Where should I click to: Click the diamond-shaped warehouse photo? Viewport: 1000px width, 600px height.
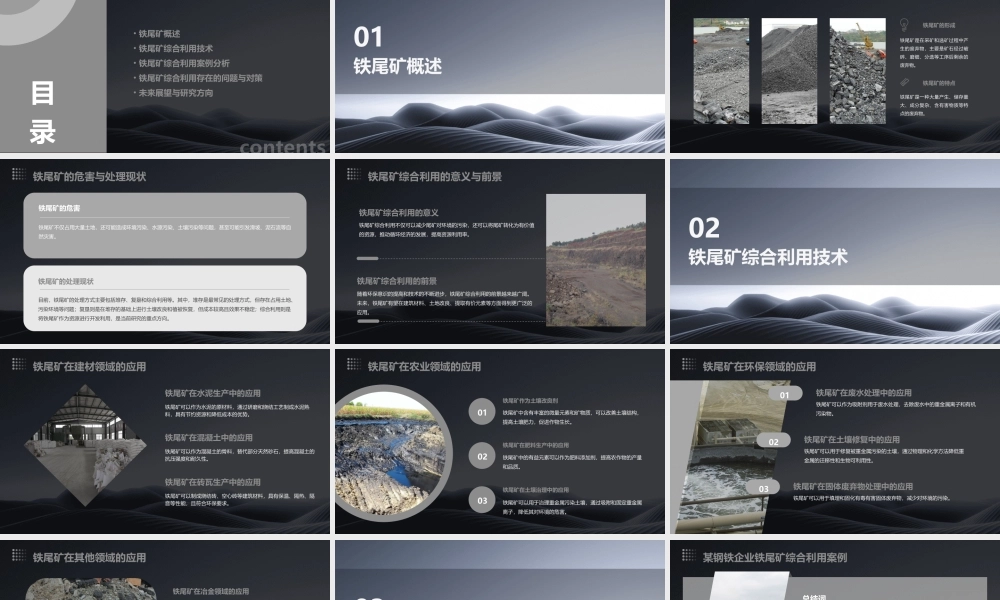(86, 443)
